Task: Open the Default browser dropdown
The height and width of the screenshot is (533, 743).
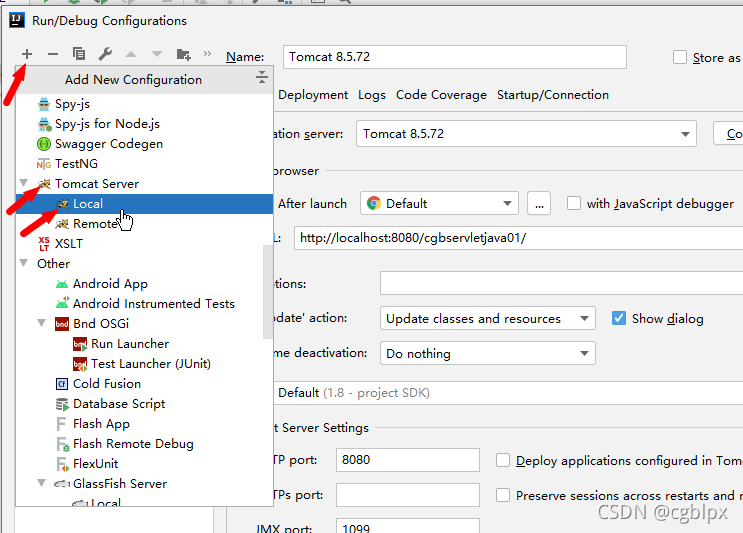Action: coord(439,203)
